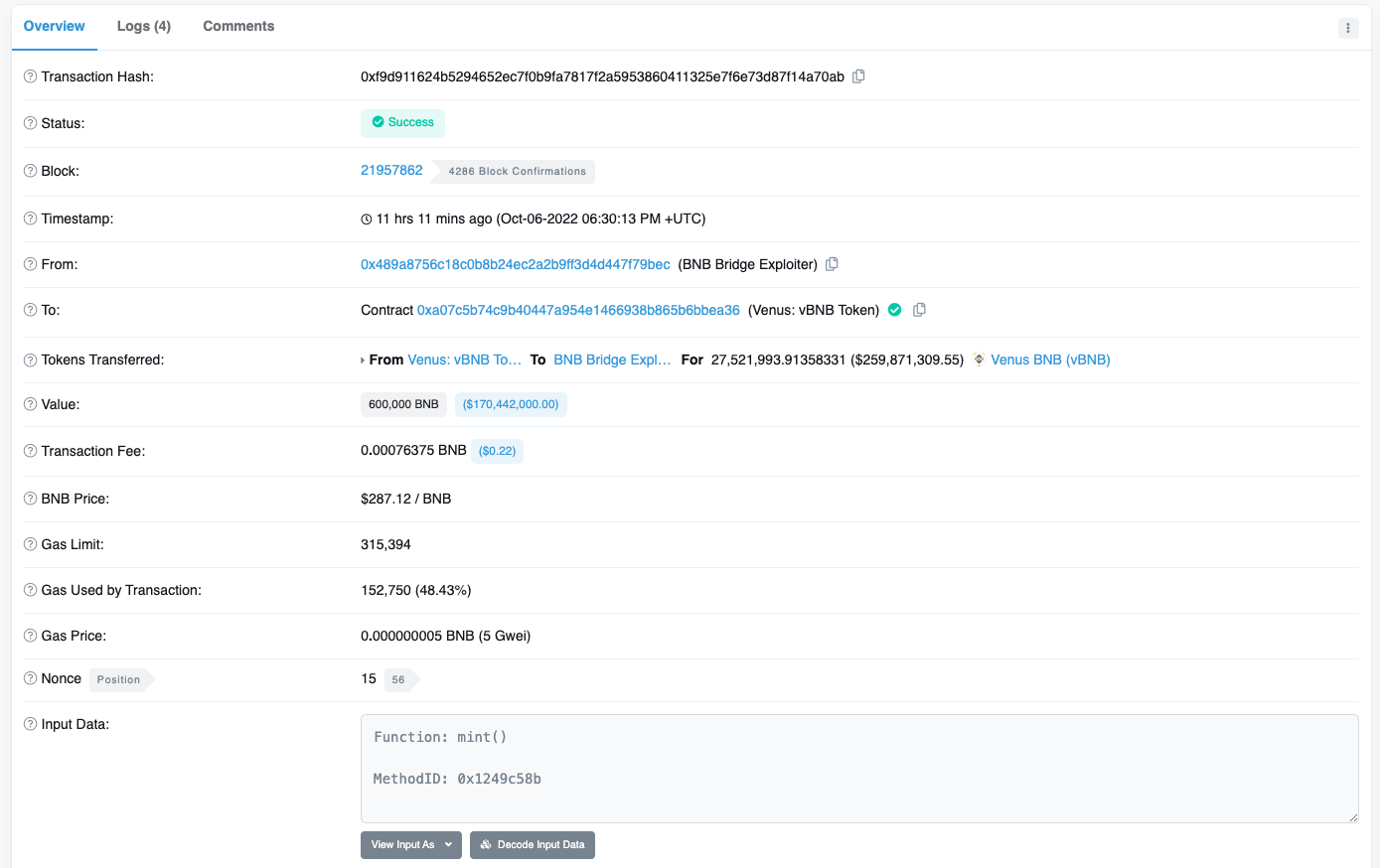Click the transaction fee 0.00076375 BNB text
The height and width of the screenshot is (868, 1380).
(x=413, y=450)
